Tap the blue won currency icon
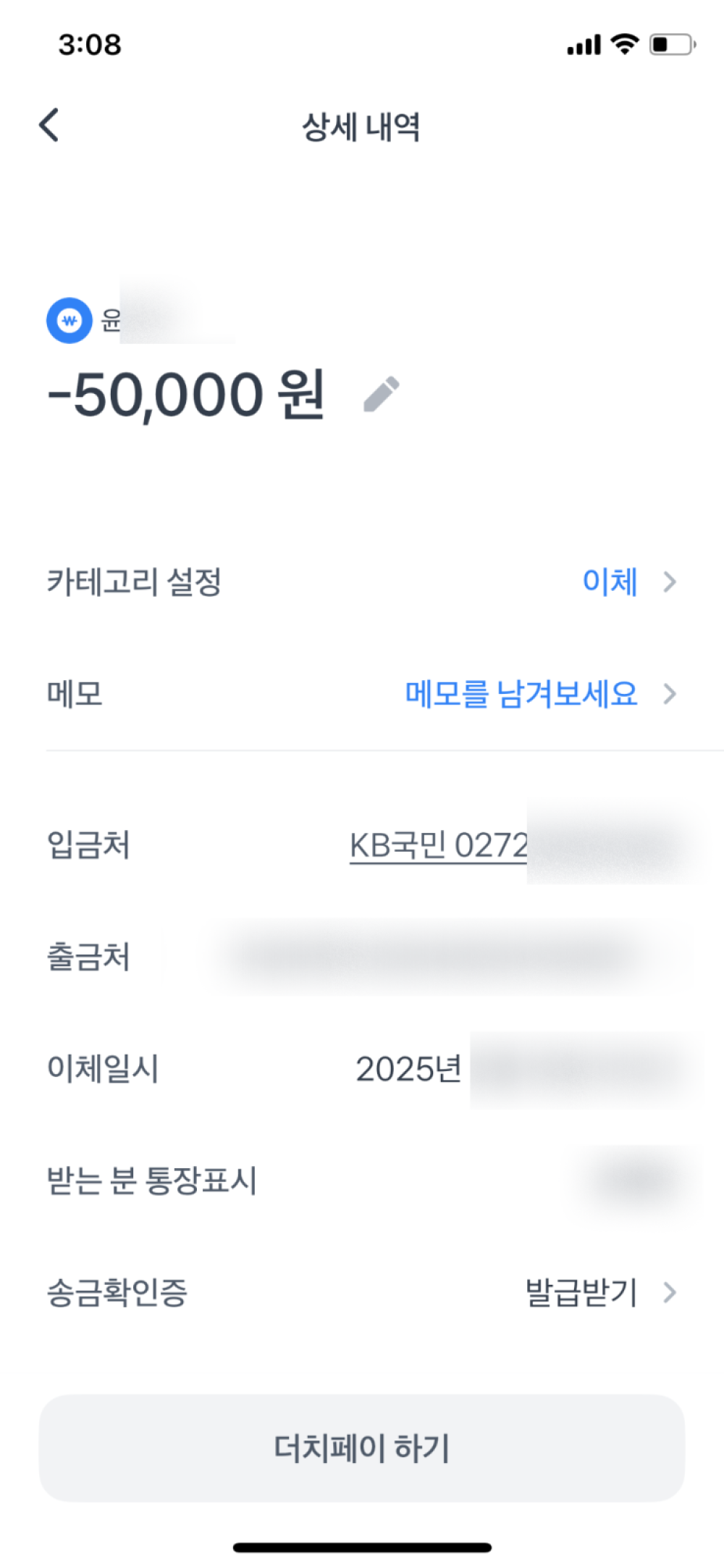Image resolution: width=724 pixels, height=1568 pixels. pos(70,320)
